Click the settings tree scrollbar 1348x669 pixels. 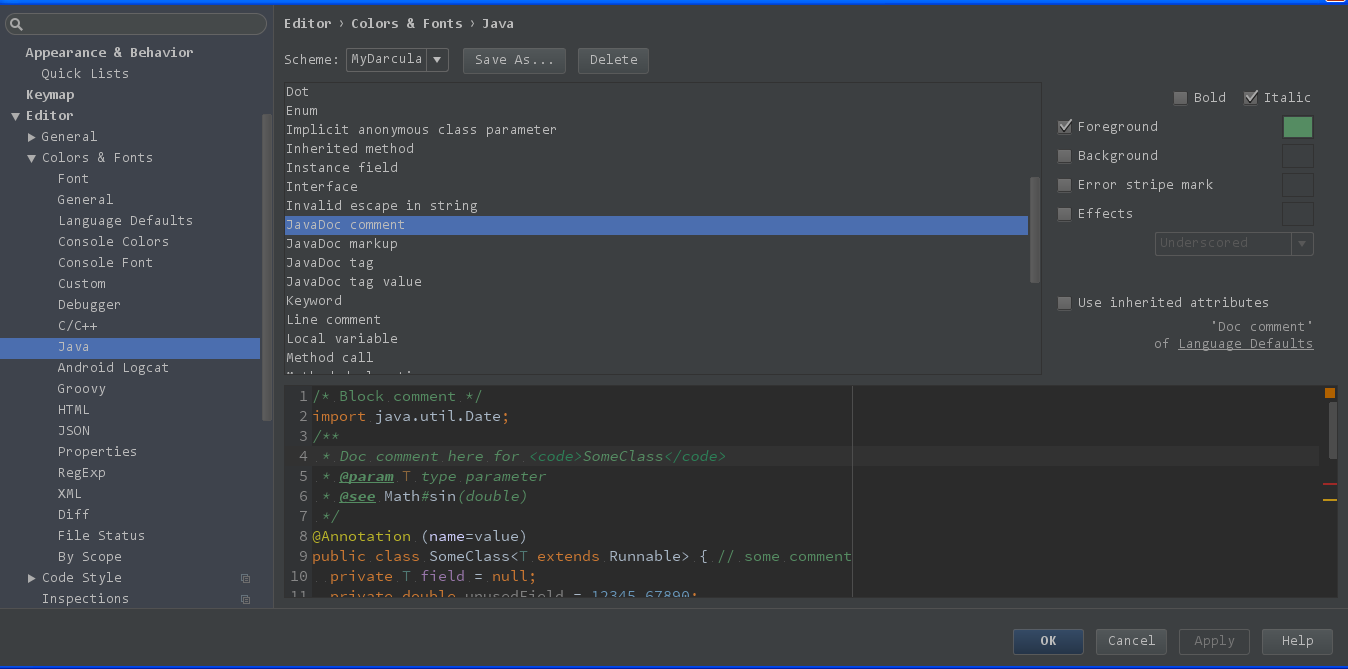click(267, 267)
